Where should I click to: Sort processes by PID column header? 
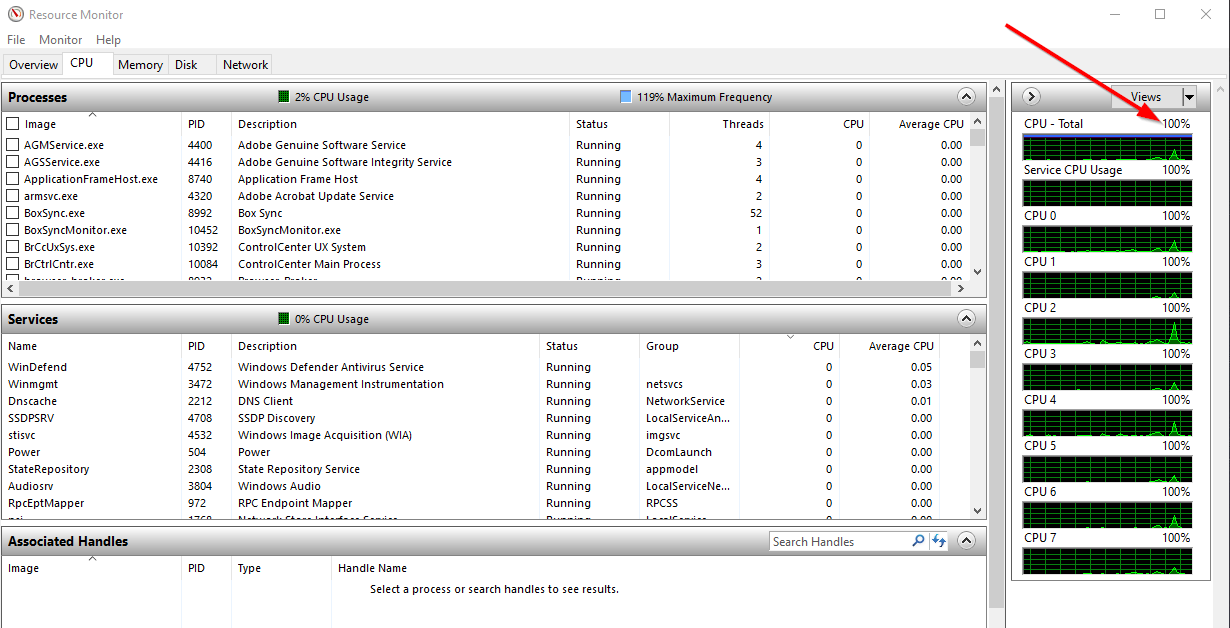pos(206,124)
